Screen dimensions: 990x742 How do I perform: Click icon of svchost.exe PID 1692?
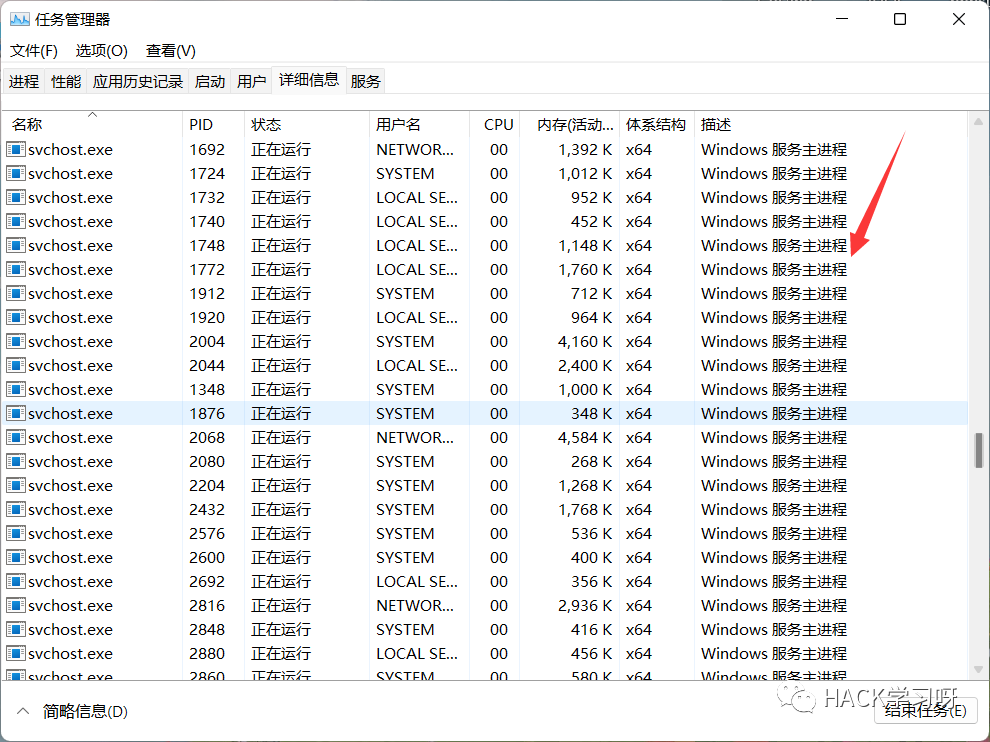16,150
